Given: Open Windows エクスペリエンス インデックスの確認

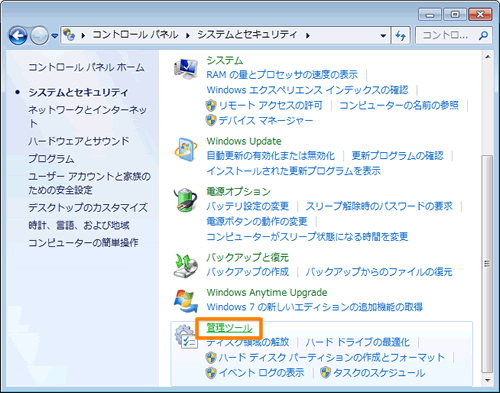Looking at the screenshot, I should point(307,90).
